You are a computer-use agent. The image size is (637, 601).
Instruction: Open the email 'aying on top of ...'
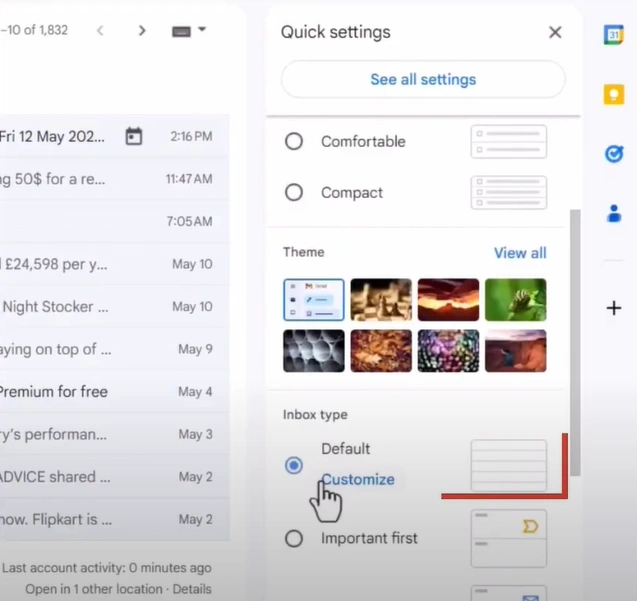115,349
